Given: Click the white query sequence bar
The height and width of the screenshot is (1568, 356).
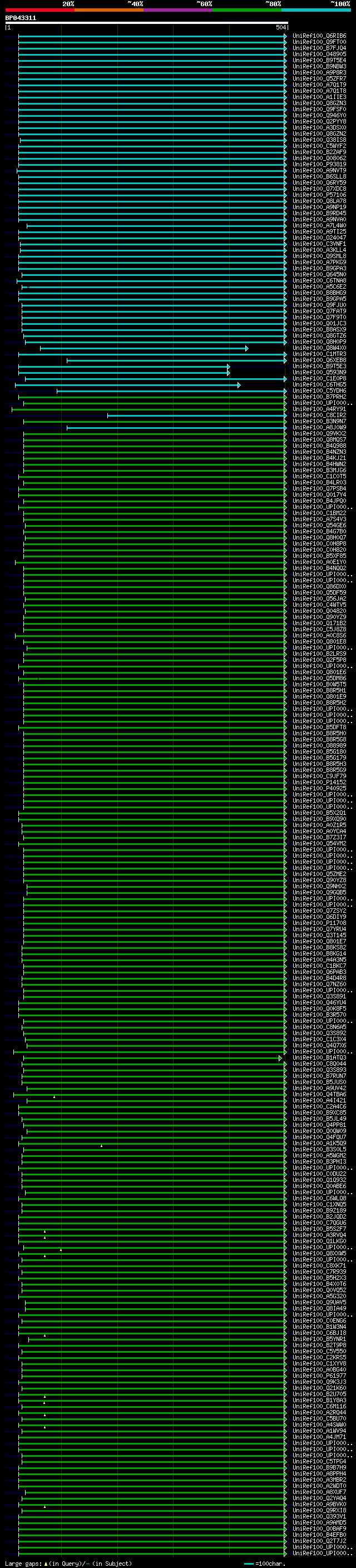Looking at the screenshot, I should tap(146, 22).
